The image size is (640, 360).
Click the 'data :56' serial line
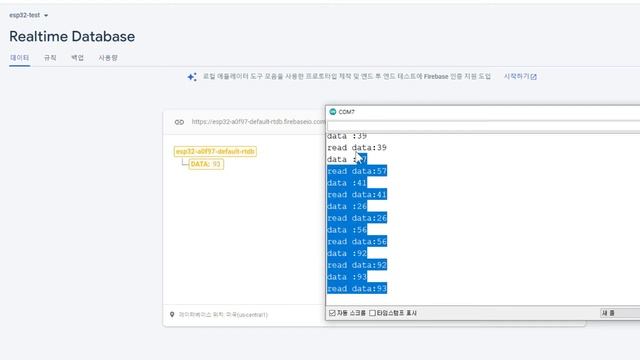click(347, 230)
